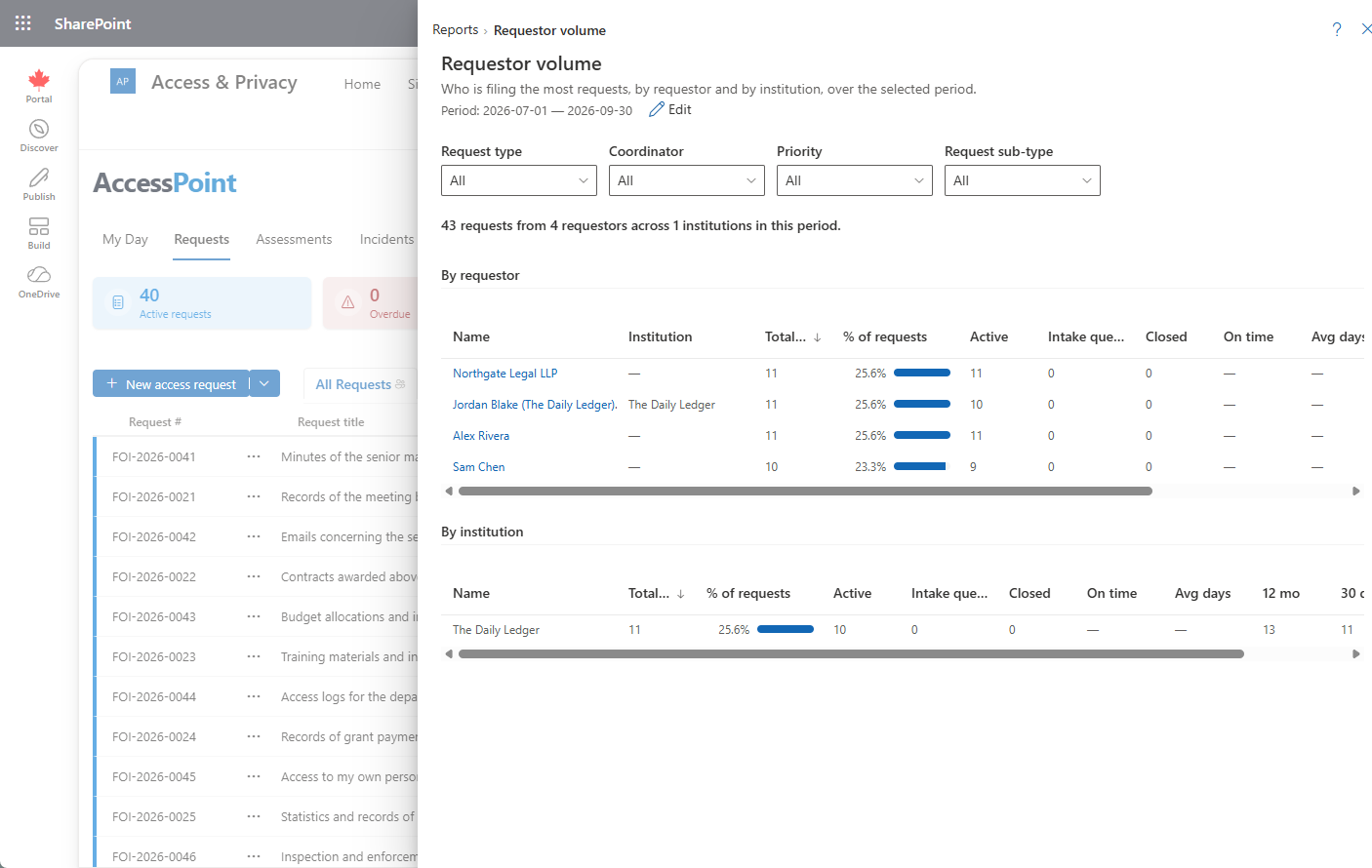Go to Home in site navigation
Viewport: 1372px width, 868px height.
click(362, 84)
